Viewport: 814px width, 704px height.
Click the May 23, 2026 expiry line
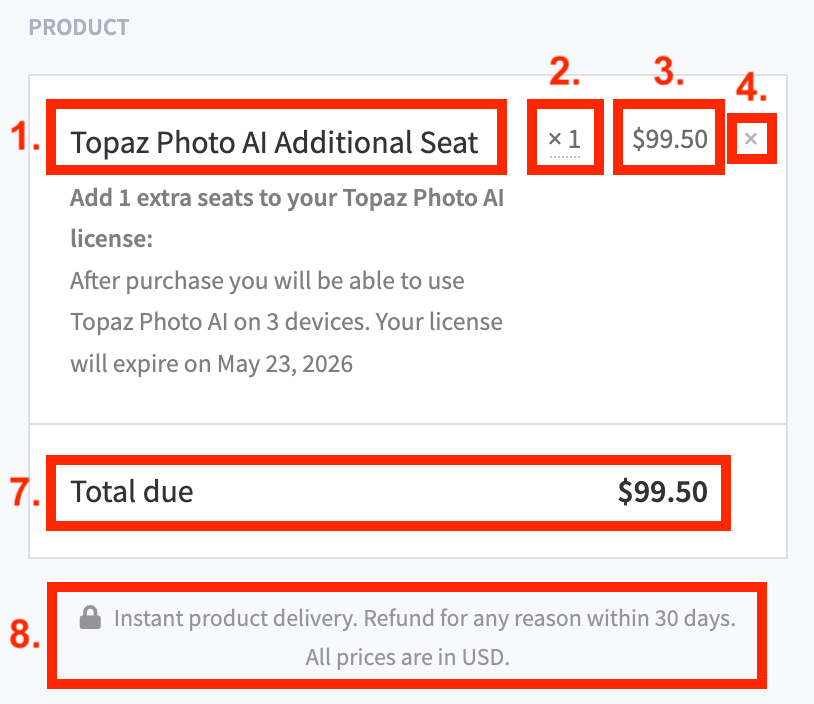[x=211, y=363]
